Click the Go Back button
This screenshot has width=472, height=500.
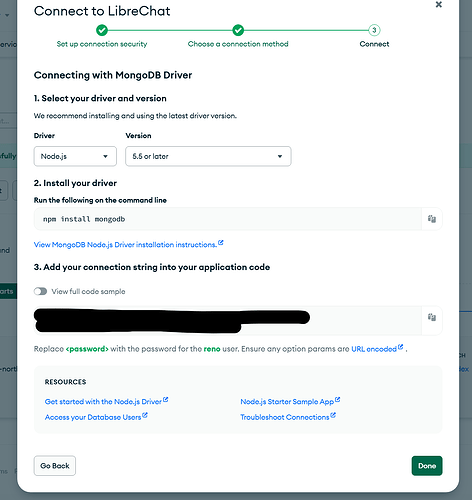tap(55, 466)
